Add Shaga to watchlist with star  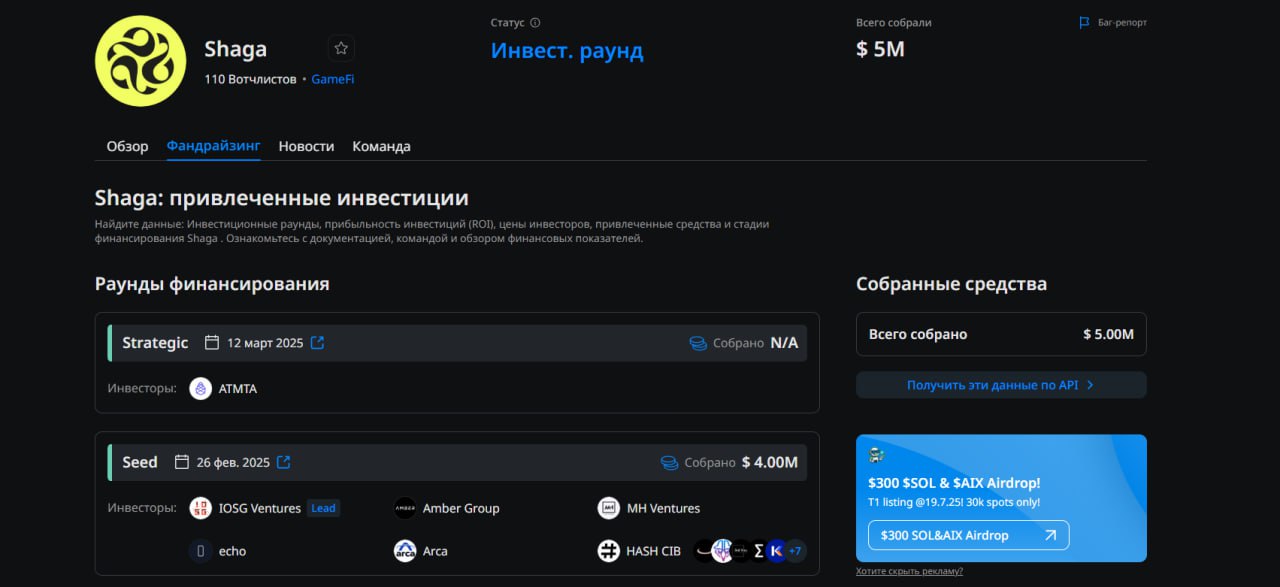click(x=341, y=48)
